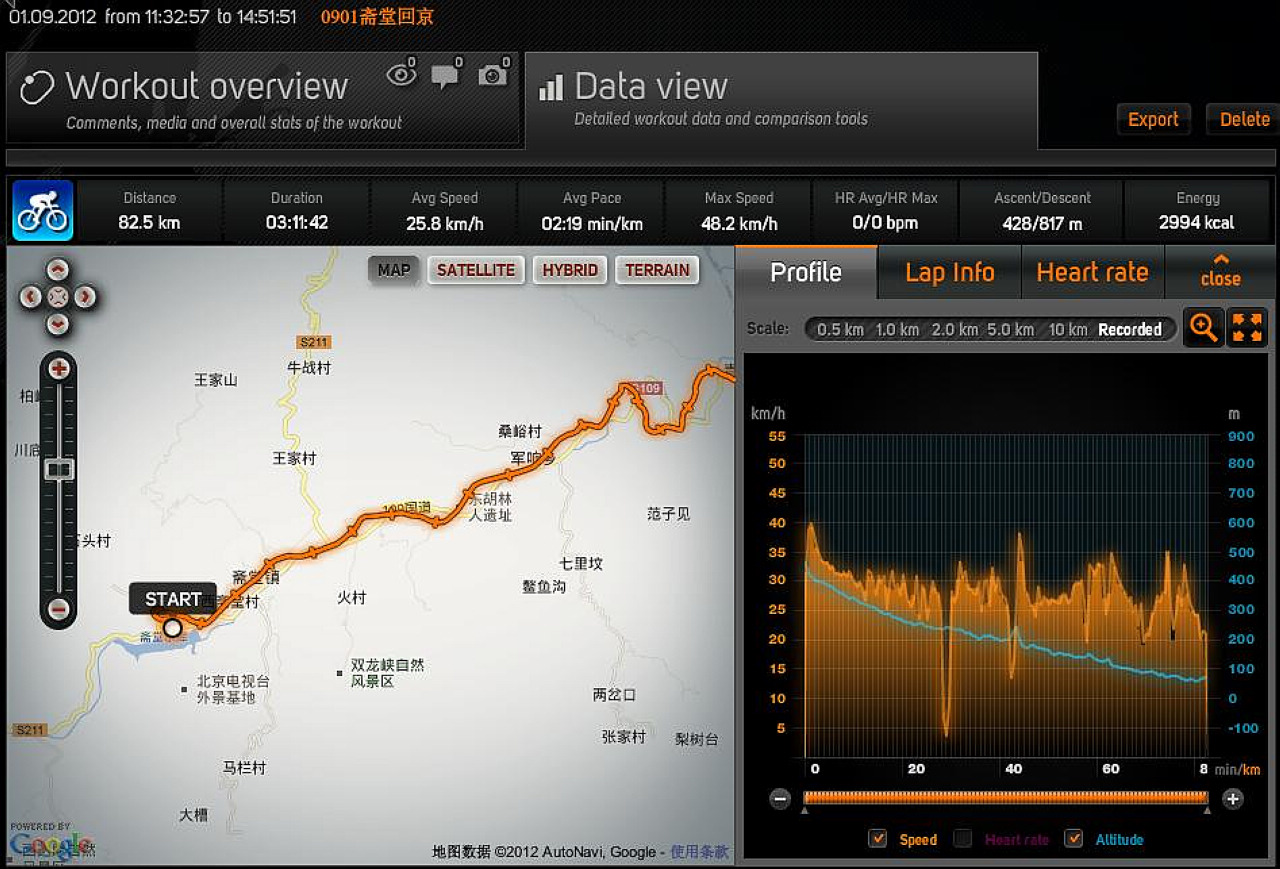This screenshot has height=869, width=1280.
Task: Expand chart range with plus circle button
Action: pyautogui.click(x=1233, y=798)
